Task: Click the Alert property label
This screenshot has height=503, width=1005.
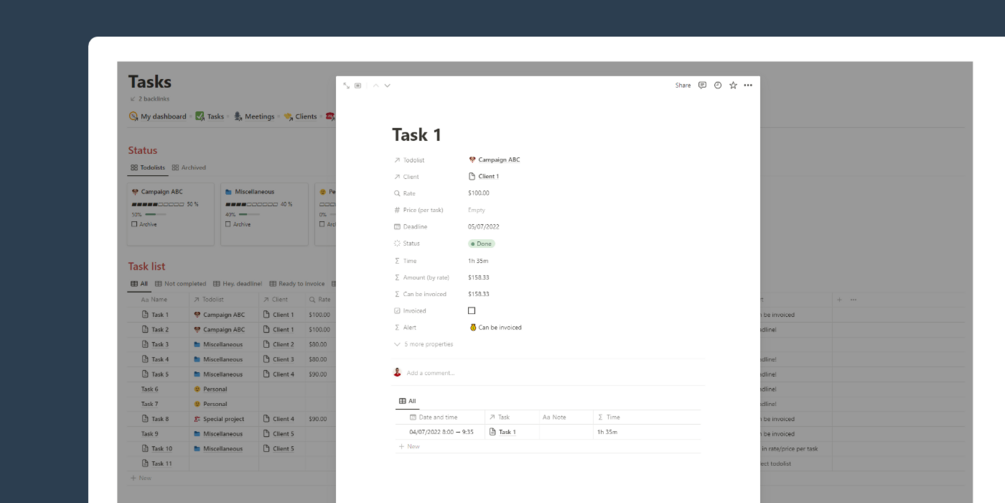Action: 404,327
